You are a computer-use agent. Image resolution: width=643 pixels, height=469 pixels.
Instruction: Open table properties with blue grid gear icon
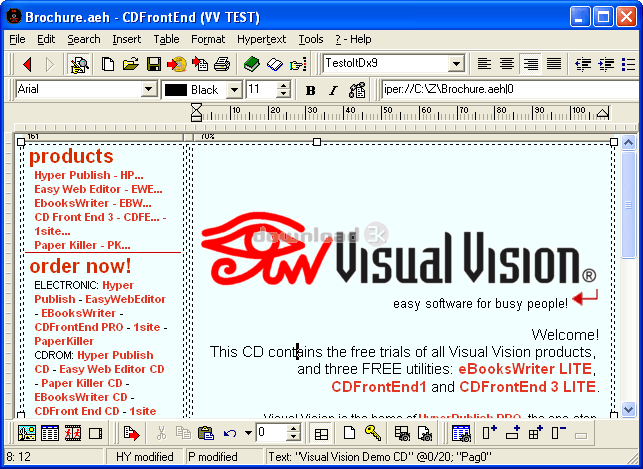tap(461, 433)
